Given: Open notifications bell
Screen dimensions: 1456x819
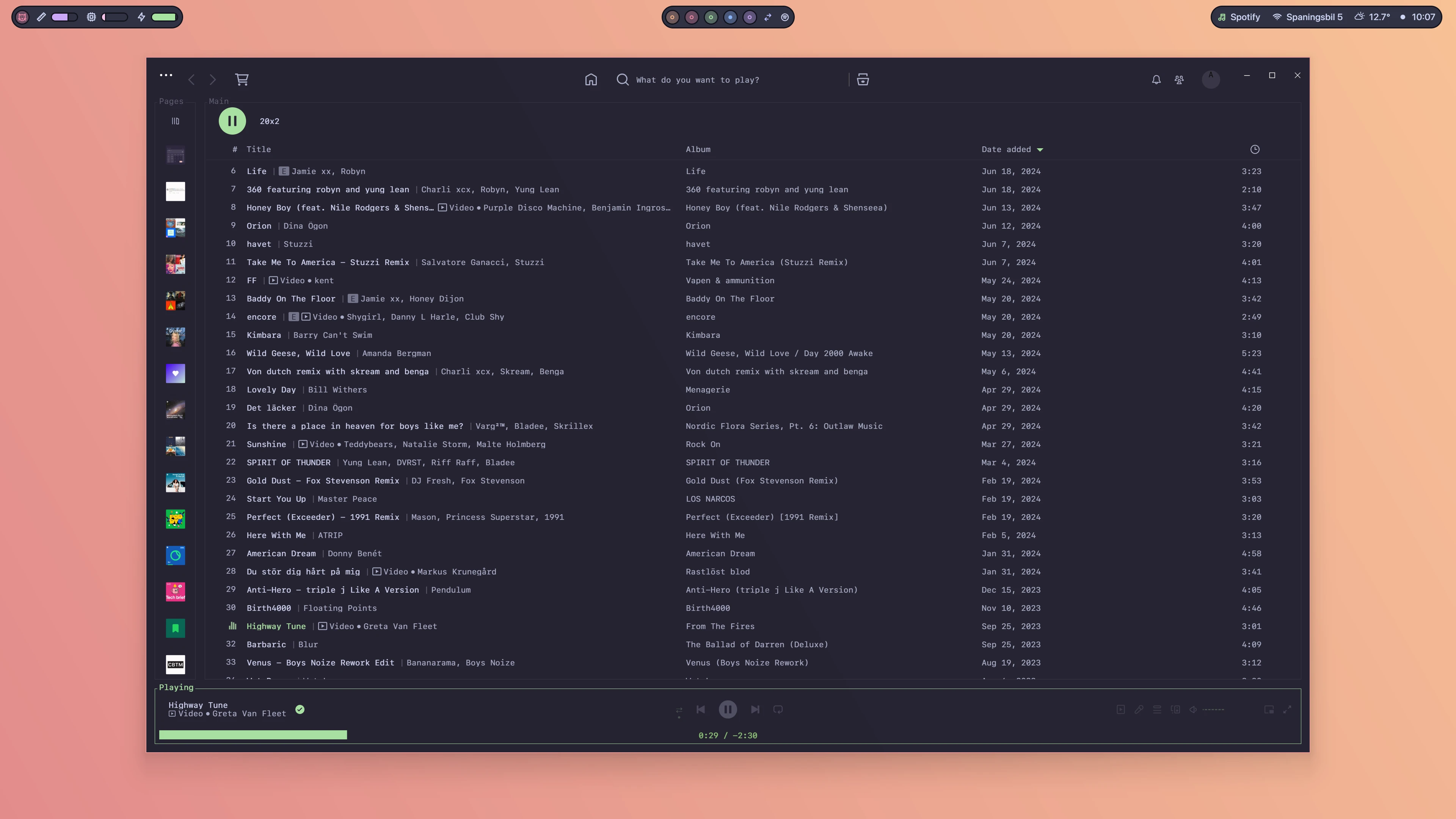Looking at the screenshot, I should point(1156,80).
